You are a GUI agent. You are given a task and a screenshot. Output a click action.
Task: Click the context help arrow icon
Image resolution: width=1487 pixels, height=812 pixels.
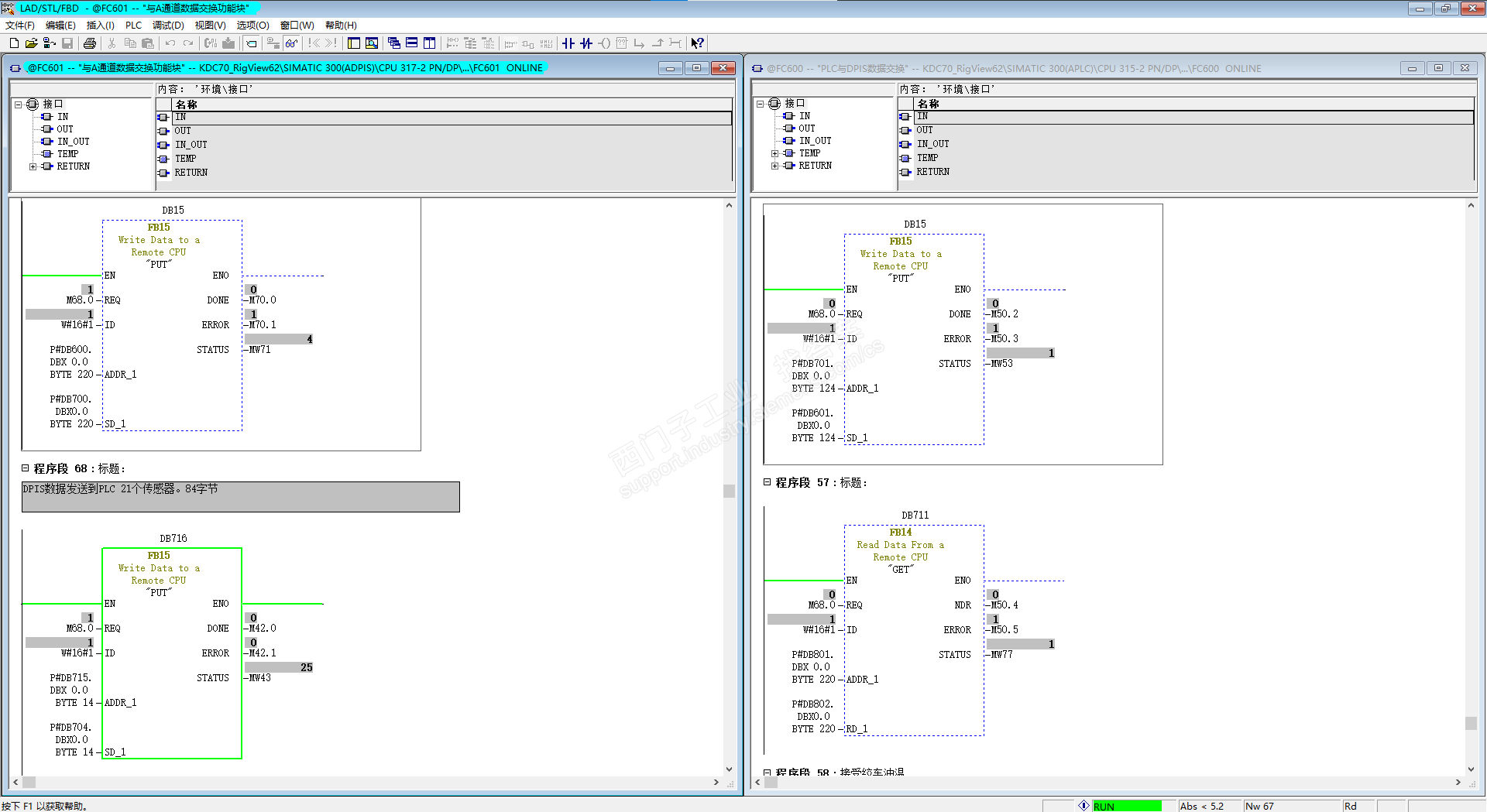[x=697, y=43]
